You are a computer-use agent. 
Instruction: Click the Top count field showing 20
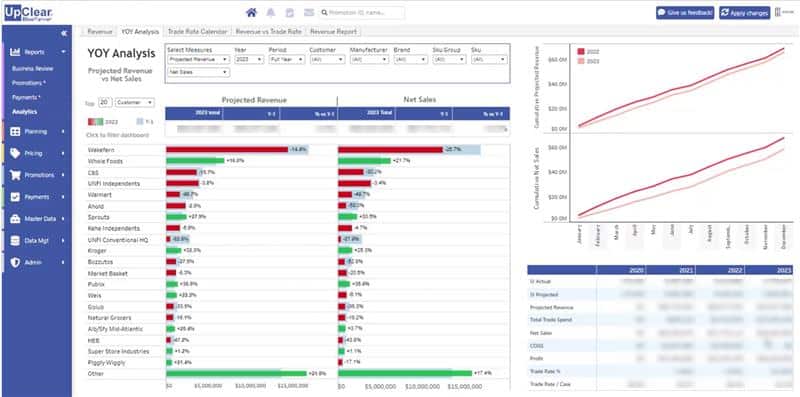point(106,103)
